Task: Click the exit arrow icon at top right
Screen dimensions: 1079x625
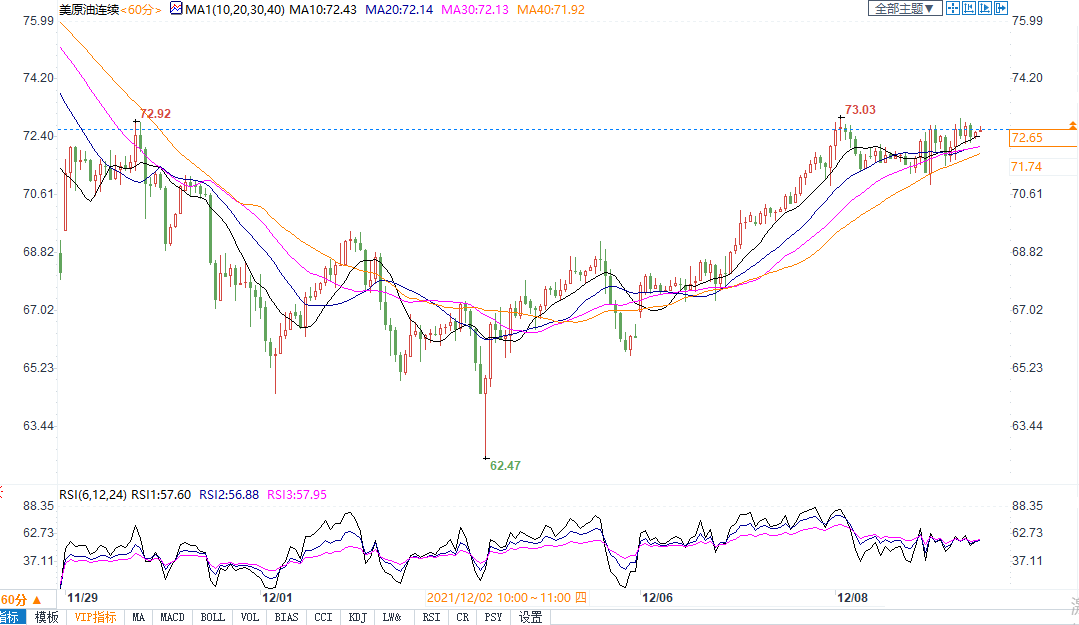Action: coord(1000,8)
